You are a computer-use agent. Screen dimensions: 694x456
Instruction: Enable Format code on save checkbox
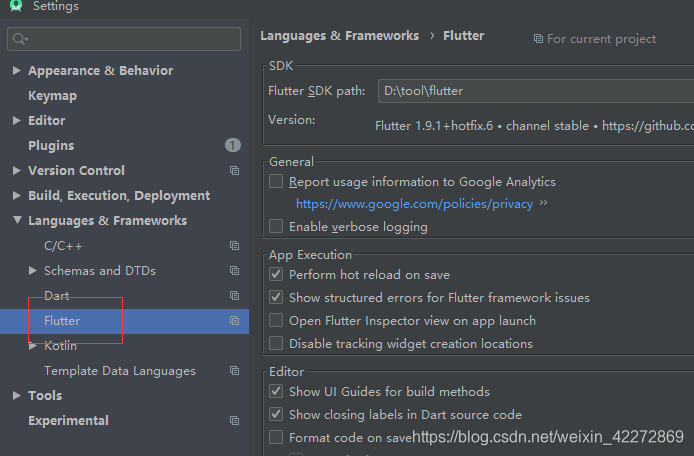[x=276, y=437]
